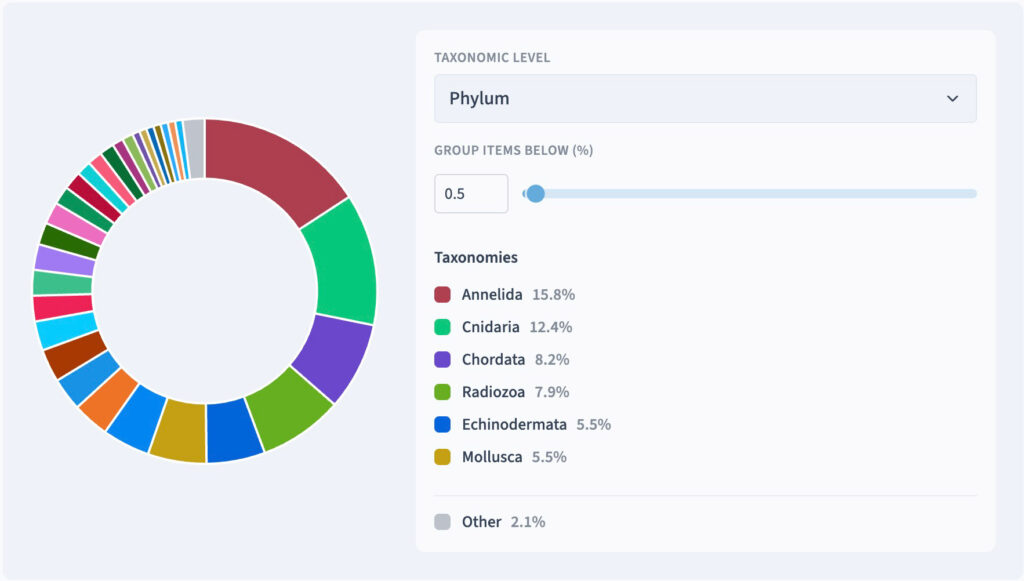The height and width of the screenshot is (581, 1024).
Task: Click the royal blue Echinodermata donut segment
Action: point(234,431)
